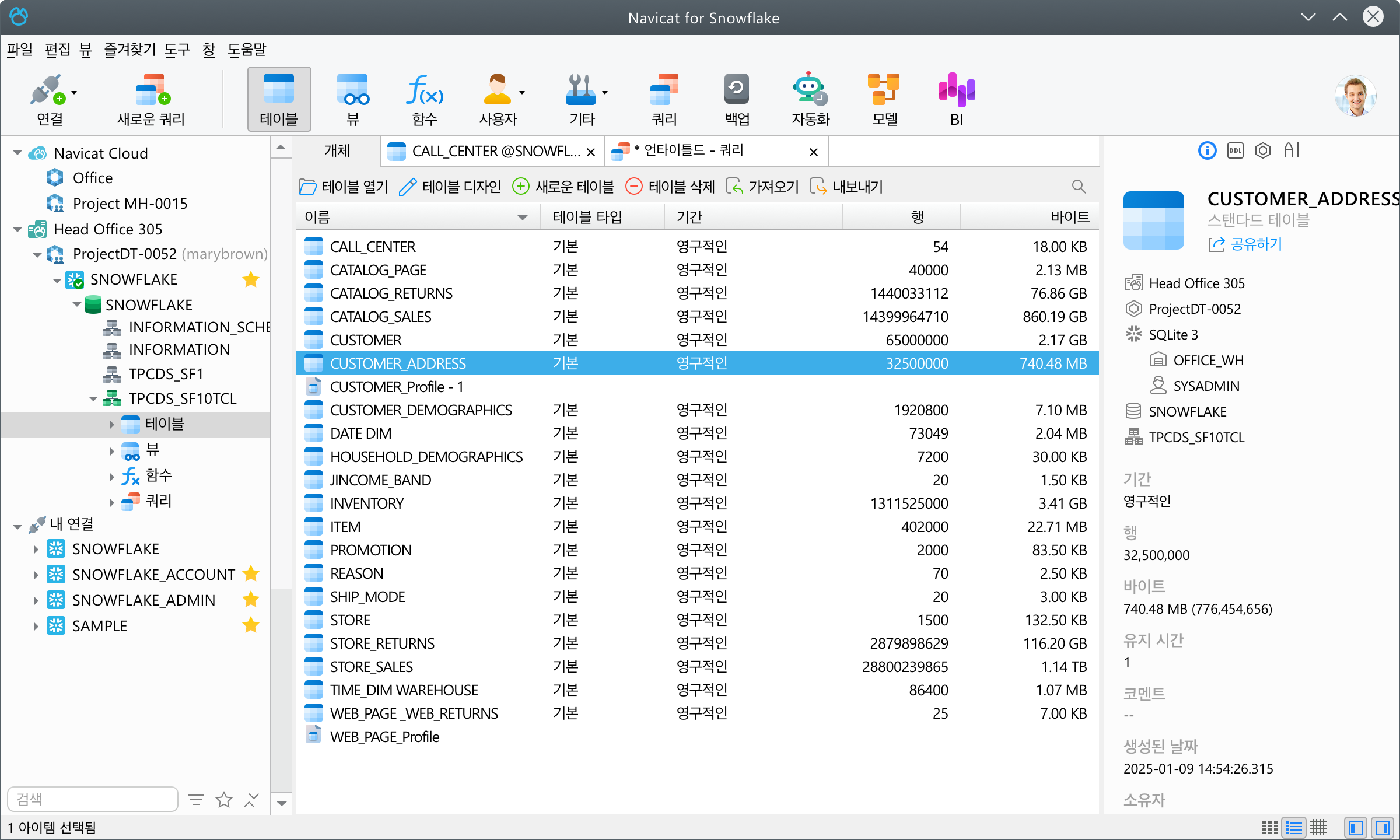Click the collapse icon beside the star
This screenshot has width=1400, height=840.
(x=251, y=800)
